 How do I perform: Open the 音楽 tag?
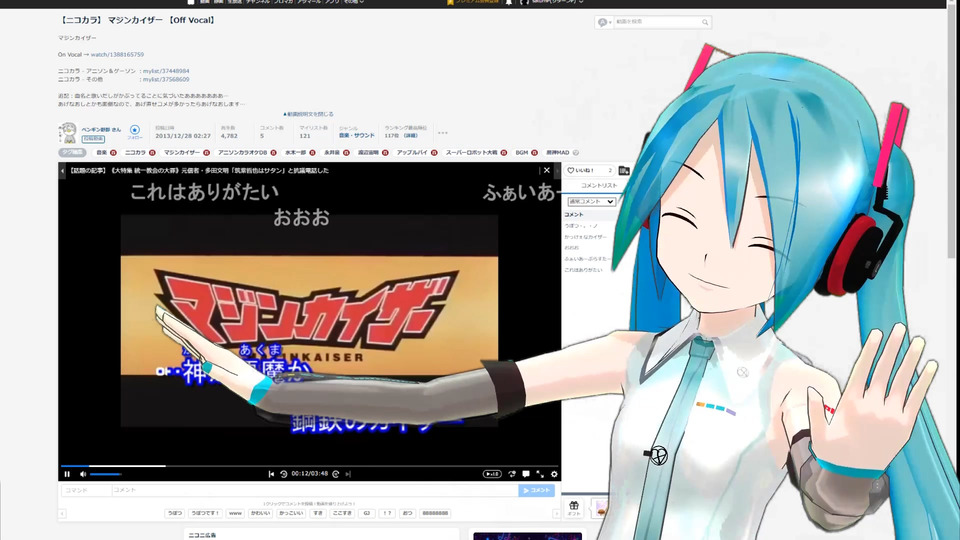(x=102, y=152)
